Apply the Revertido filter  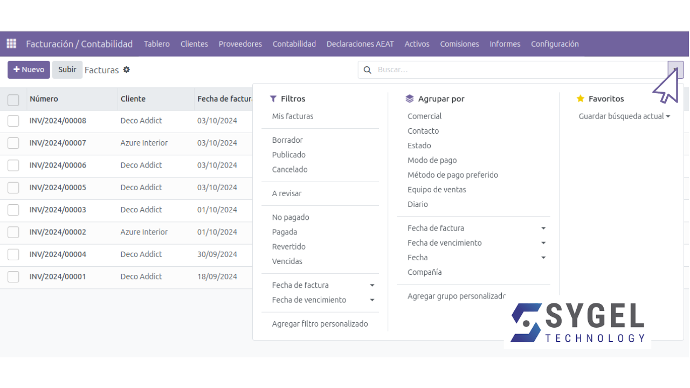289,247
